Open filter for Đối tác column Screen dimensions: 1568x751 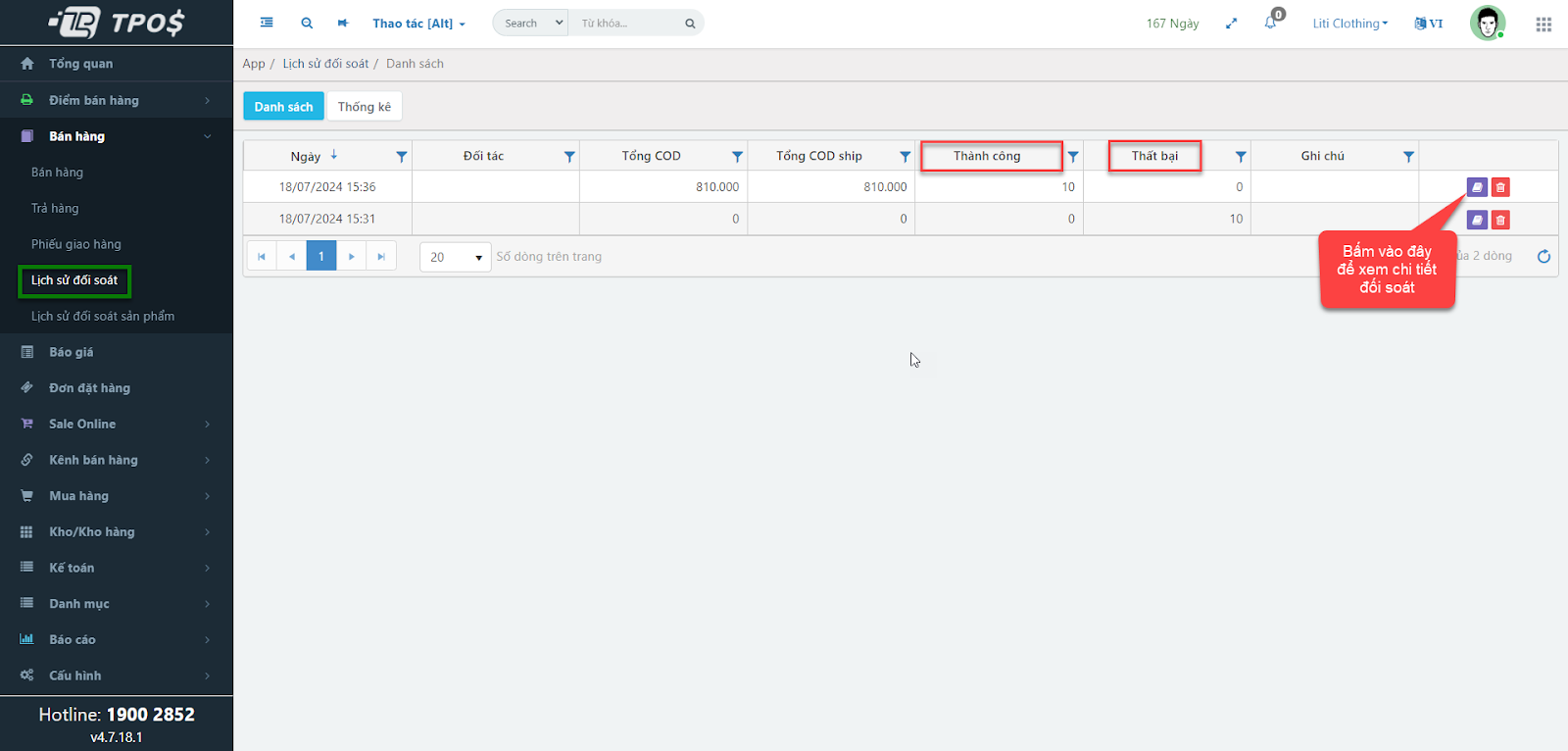[569, 156]
